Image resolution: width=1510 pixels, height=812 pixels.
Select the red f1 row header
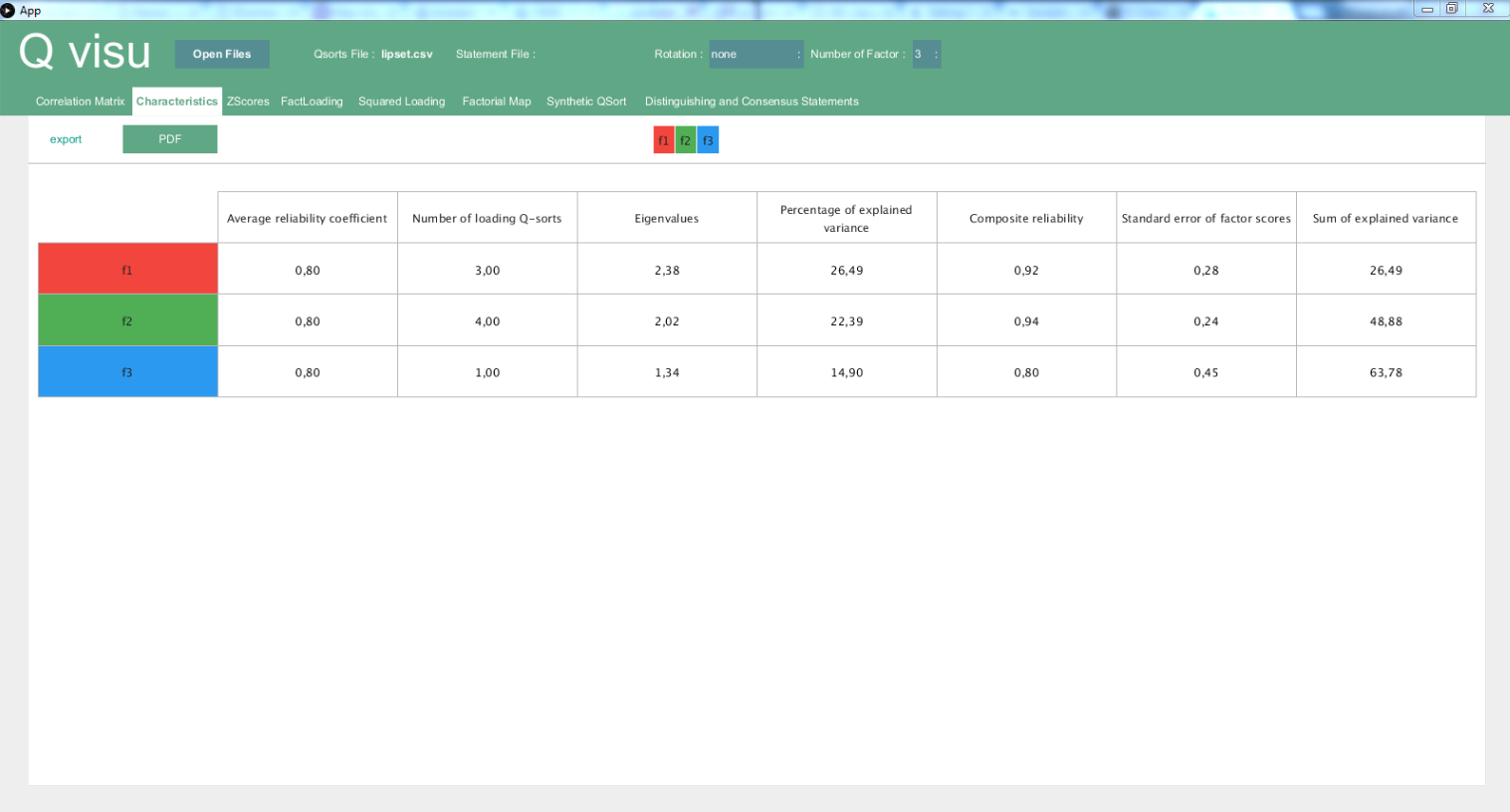[x=127, y=269]
